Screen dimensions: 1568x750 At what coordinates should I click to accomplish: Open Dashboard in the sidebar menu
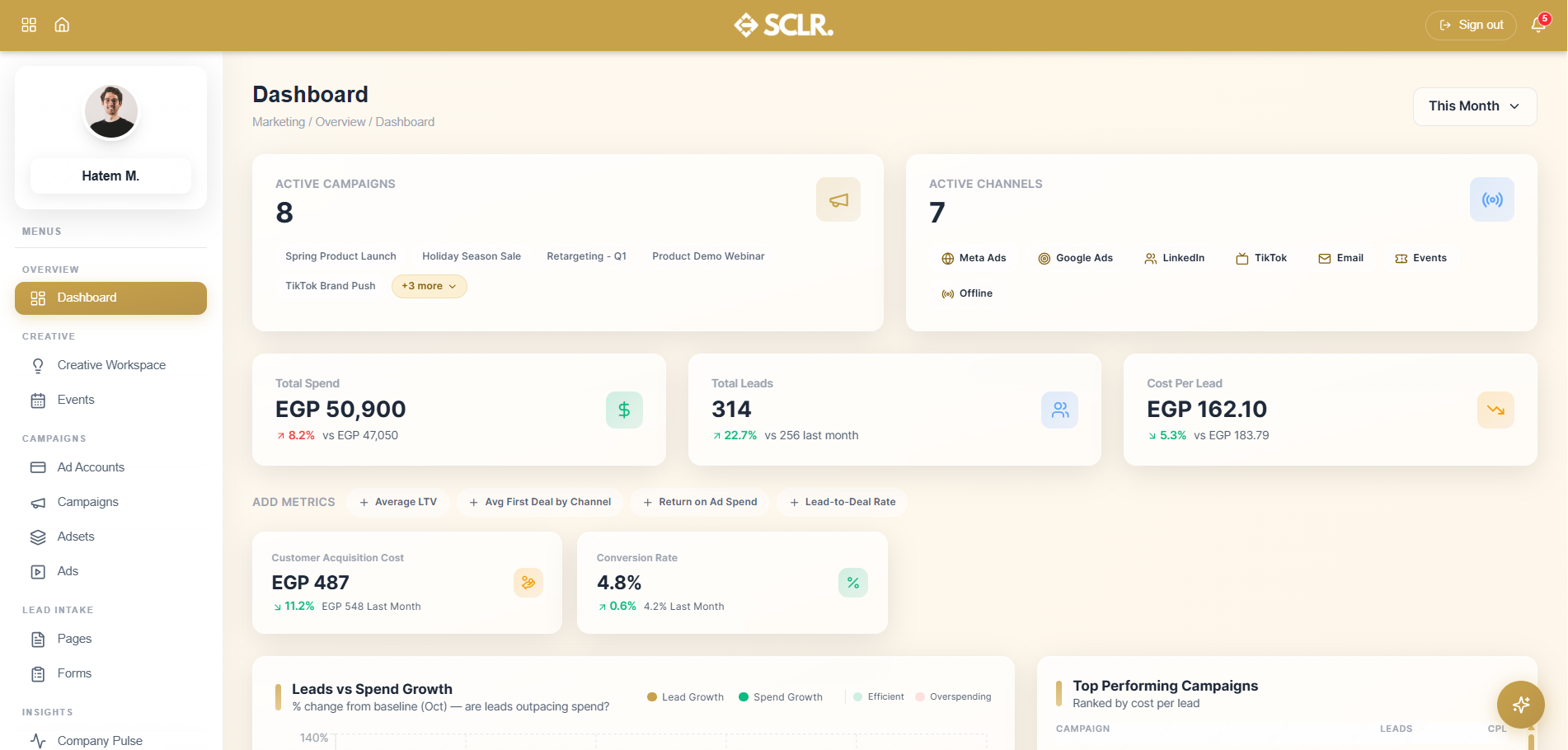[x=110, y=298]
